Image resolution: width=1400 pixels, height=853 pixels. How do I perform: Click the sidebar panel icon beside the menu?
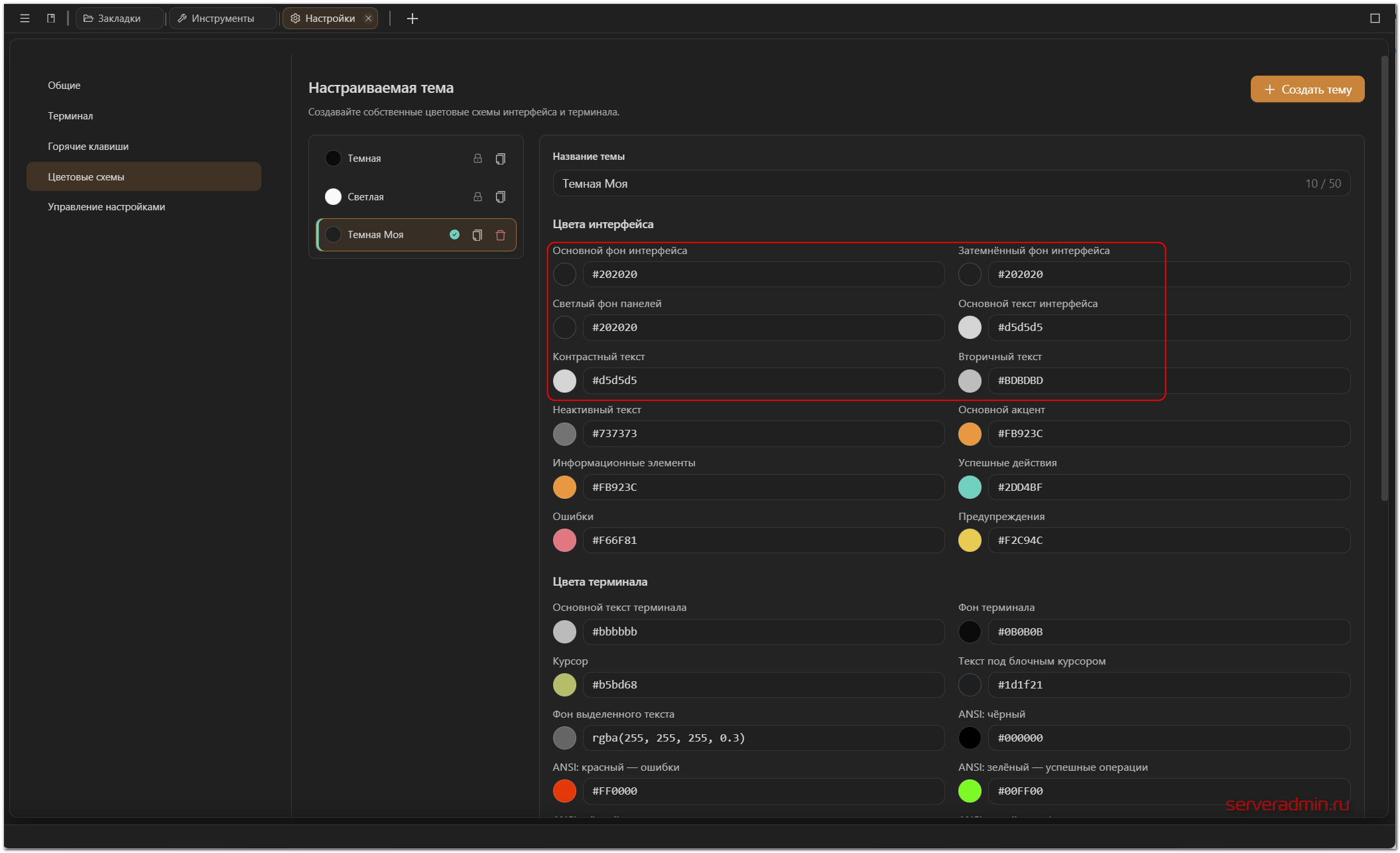click(51, 19)
